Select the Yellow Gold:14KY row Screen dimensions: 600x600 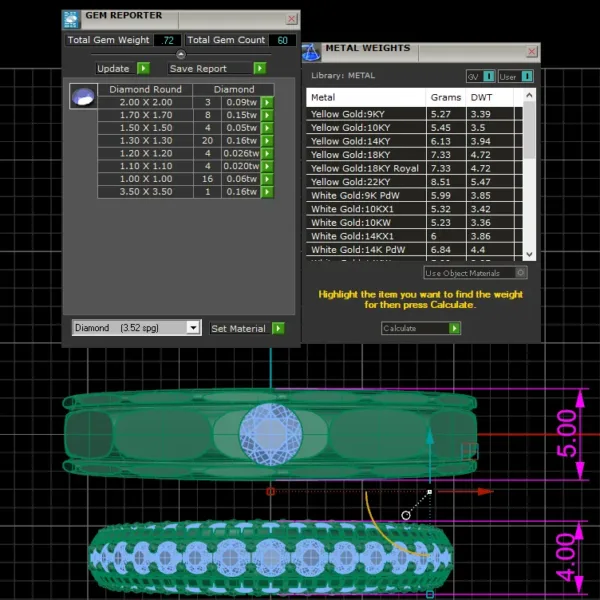tap(414, 141)
